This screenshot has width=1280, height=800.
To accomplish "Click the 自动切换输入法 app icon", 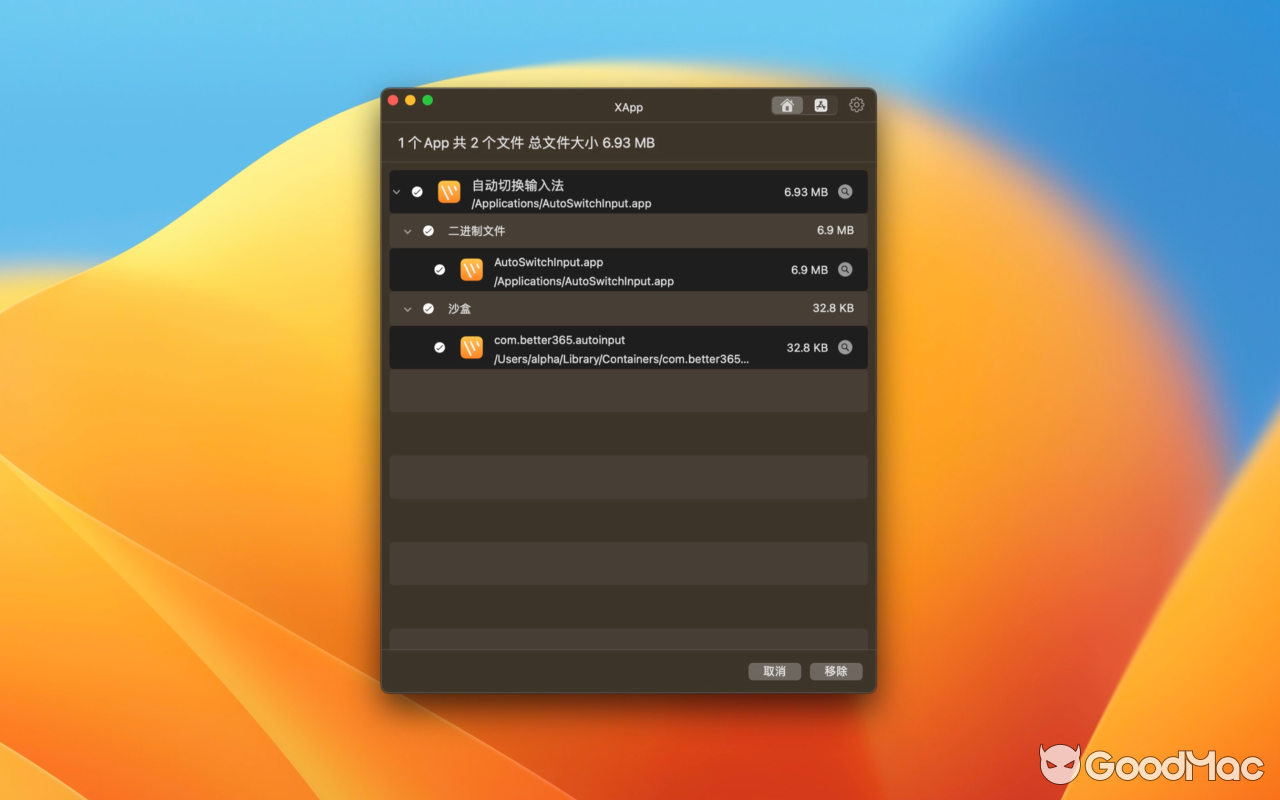I will tap(448, 191).
